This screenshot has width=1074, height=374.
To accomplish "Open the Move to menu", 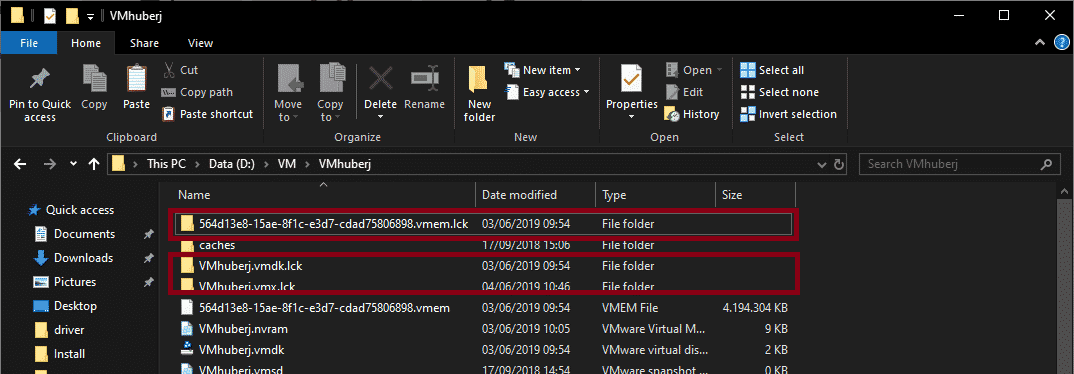I will coord(288,93).
